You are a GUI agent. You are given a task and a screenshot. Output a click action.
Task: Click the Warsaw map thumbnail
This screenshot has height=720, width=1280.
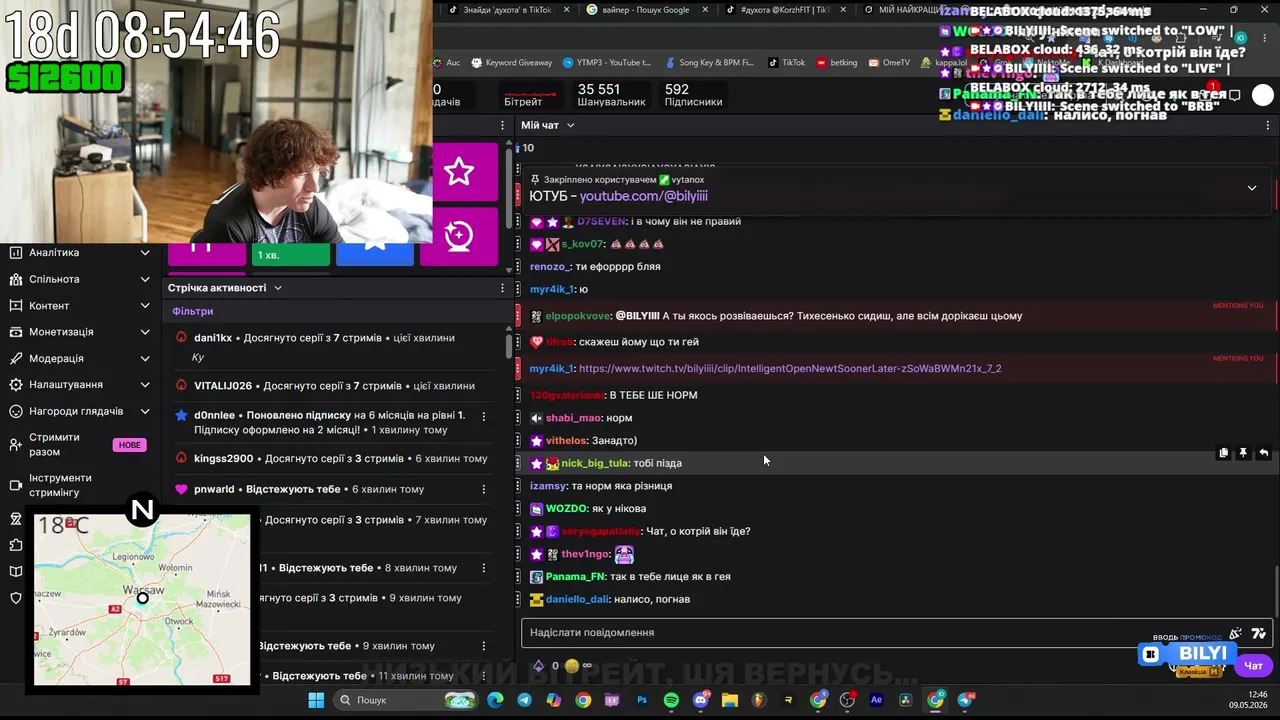[142, 599]
